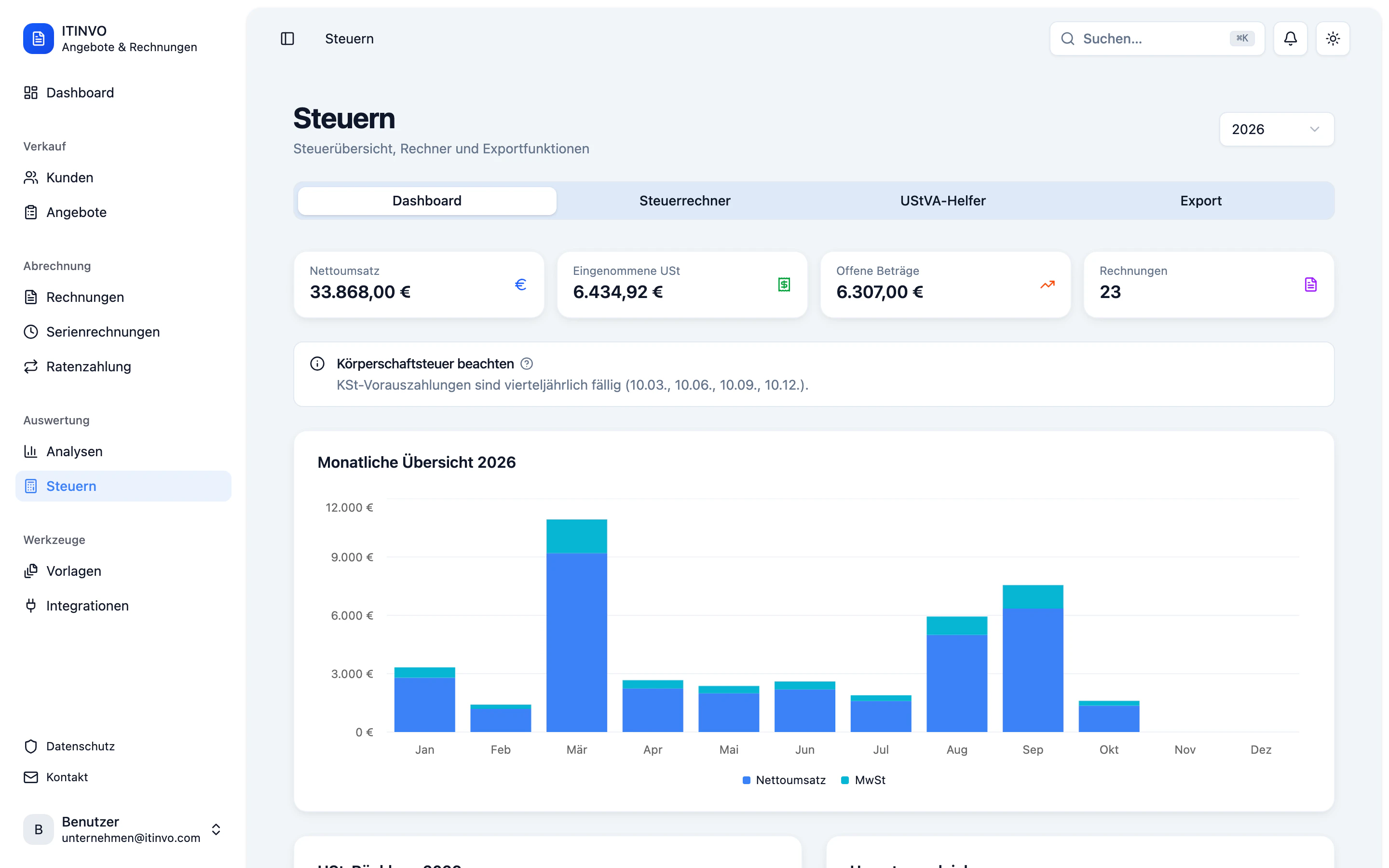Click the receipt icon in Eingenommene USt card
Viewport: 1389px width, 868px height.
(784, 285)
